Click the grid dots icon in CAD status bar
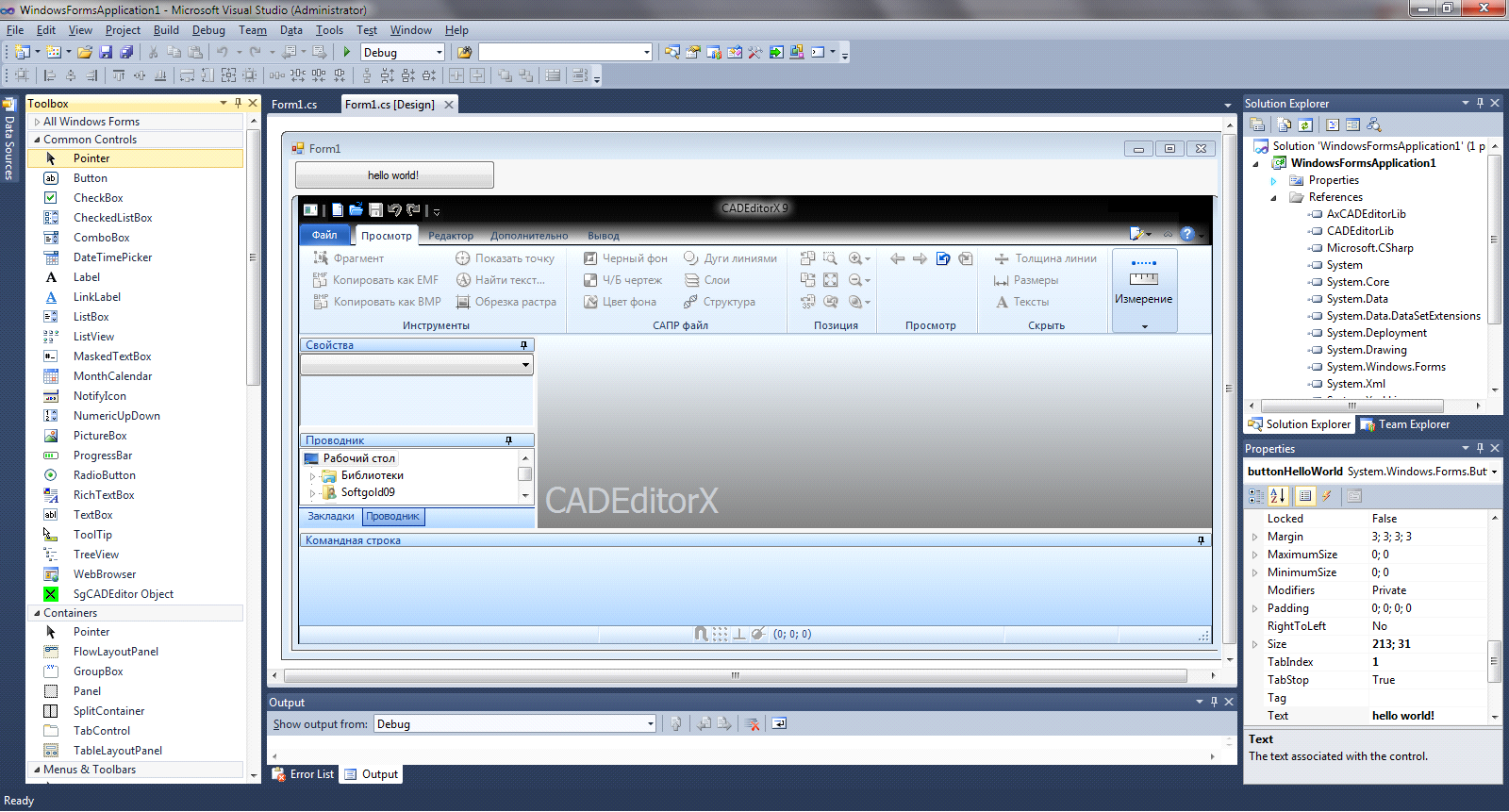1509x812 pixels. pos(721,634)
